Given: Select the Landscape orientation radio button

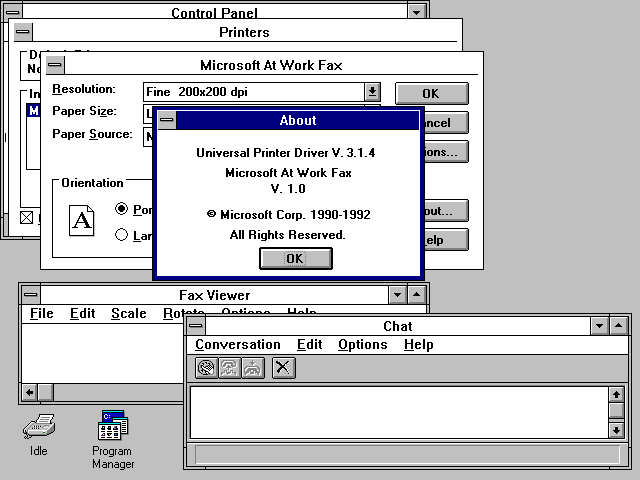Looking at the screenshot, I should (x=121, y=235).
